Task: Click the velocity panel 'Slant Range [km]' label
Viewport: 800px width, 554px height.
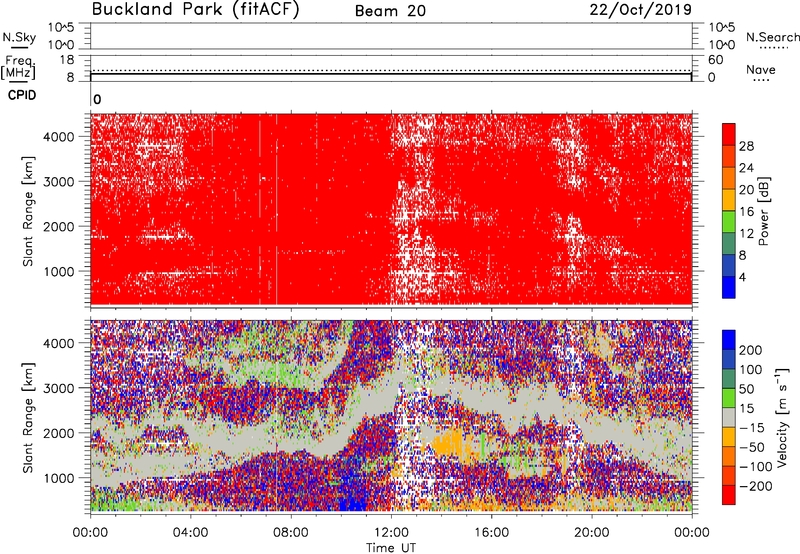Action: (x=28, y=417)
